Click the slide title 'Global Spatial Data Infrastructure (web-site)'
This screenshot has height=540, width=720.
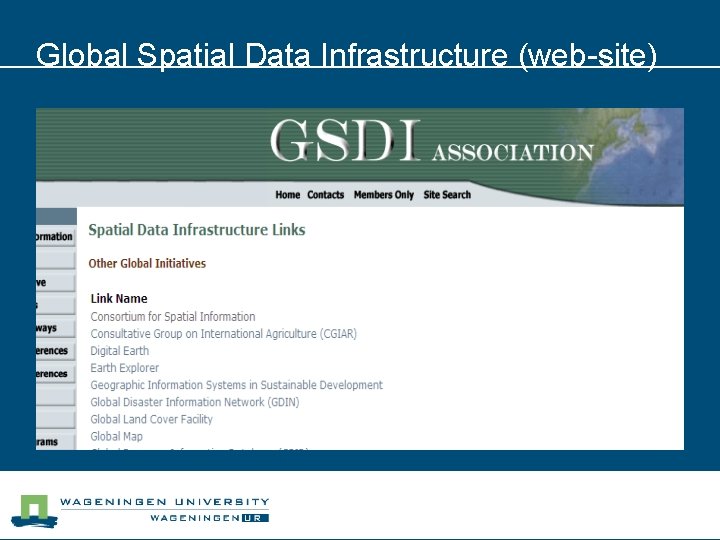[346, 56]
